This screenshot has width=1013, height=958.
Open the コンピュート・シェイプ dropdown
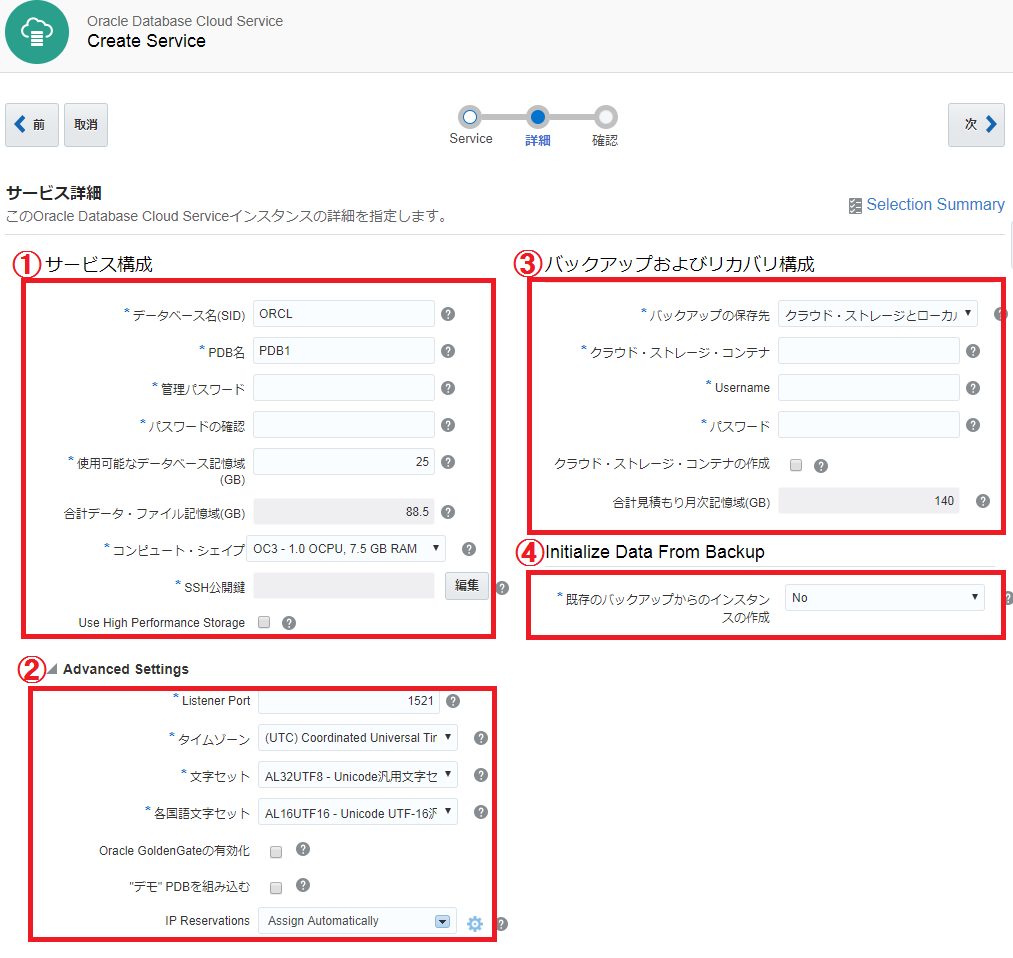(346, 548)
